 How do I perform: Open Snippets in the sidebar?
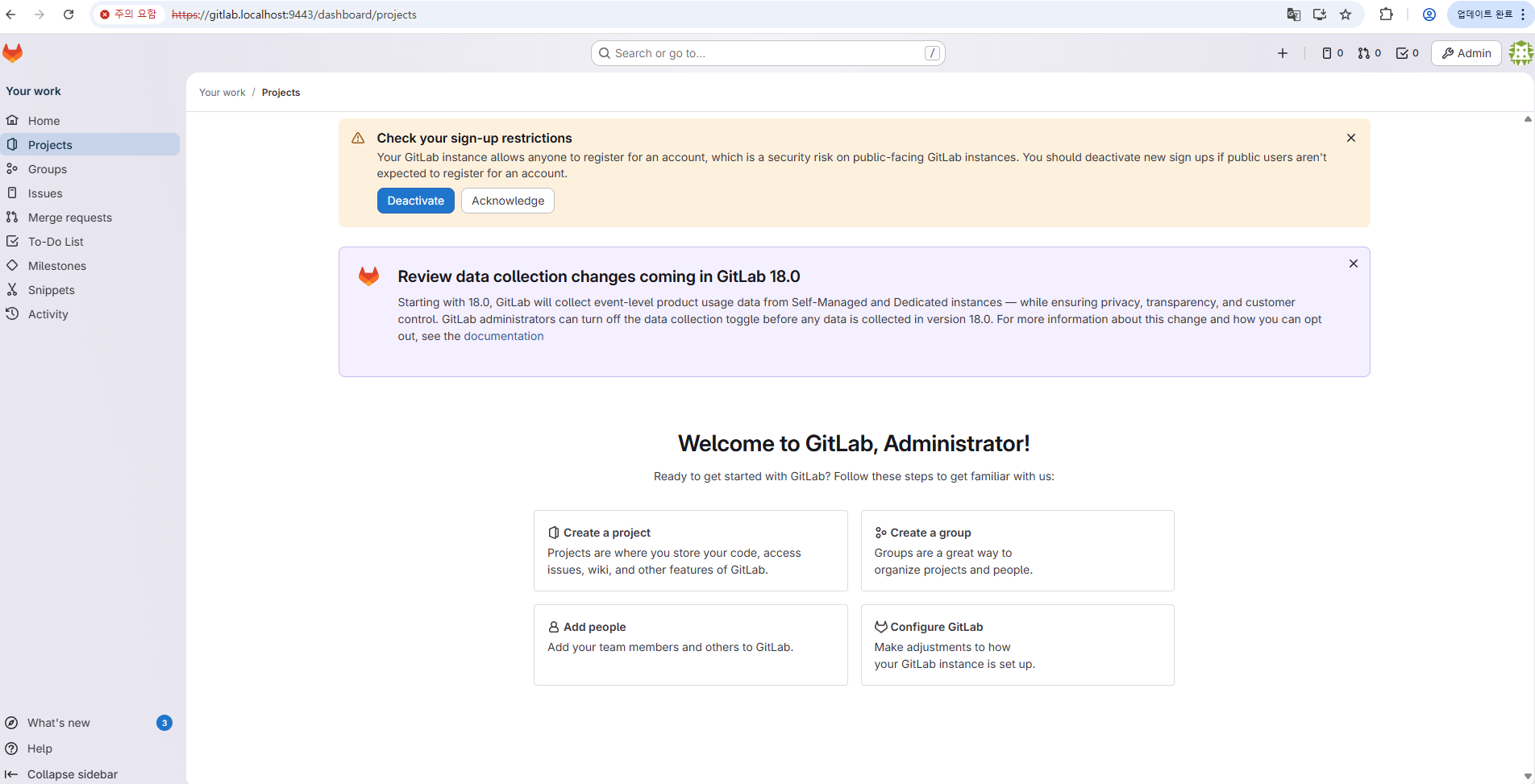point(90,290)
